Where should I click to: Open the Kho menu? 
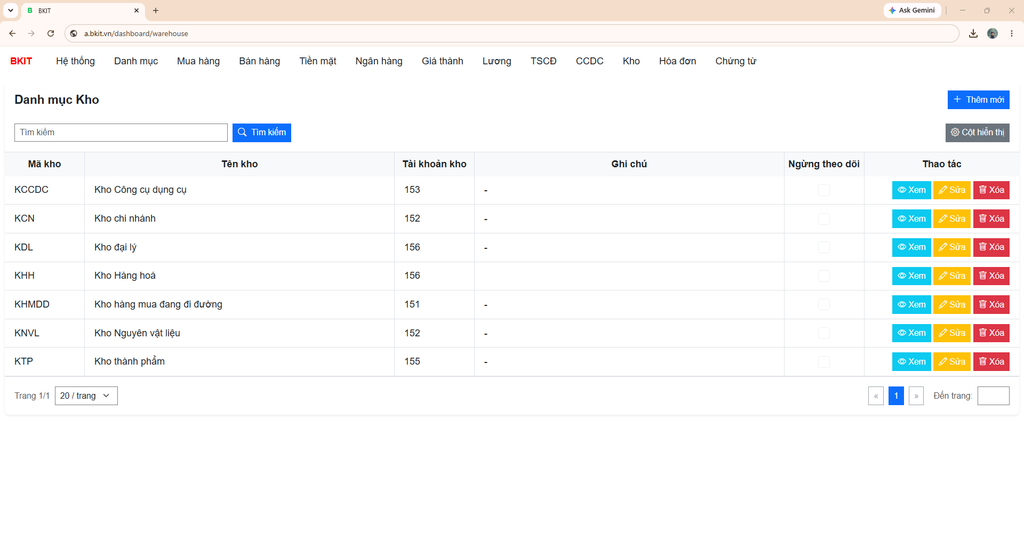631,61
